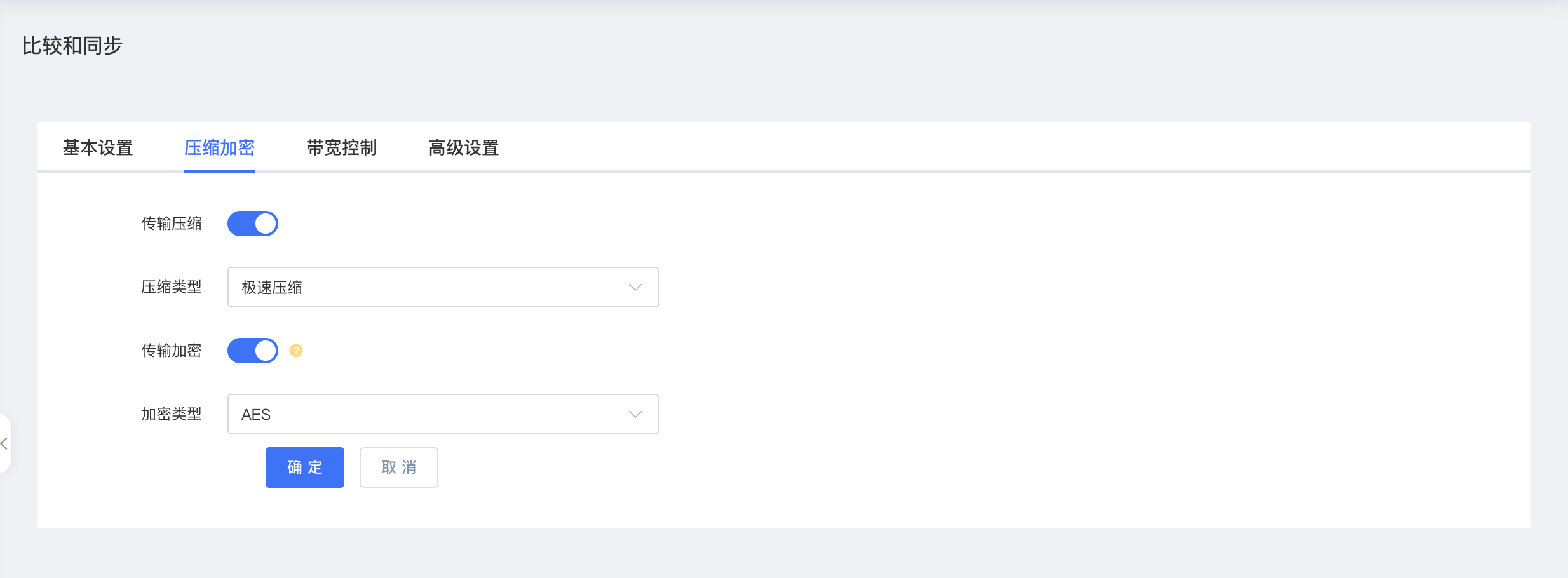Switch to the 基本设置 tab
Image resolution: width=1568 pixels, height=578 pixels.
coord(98,148)
